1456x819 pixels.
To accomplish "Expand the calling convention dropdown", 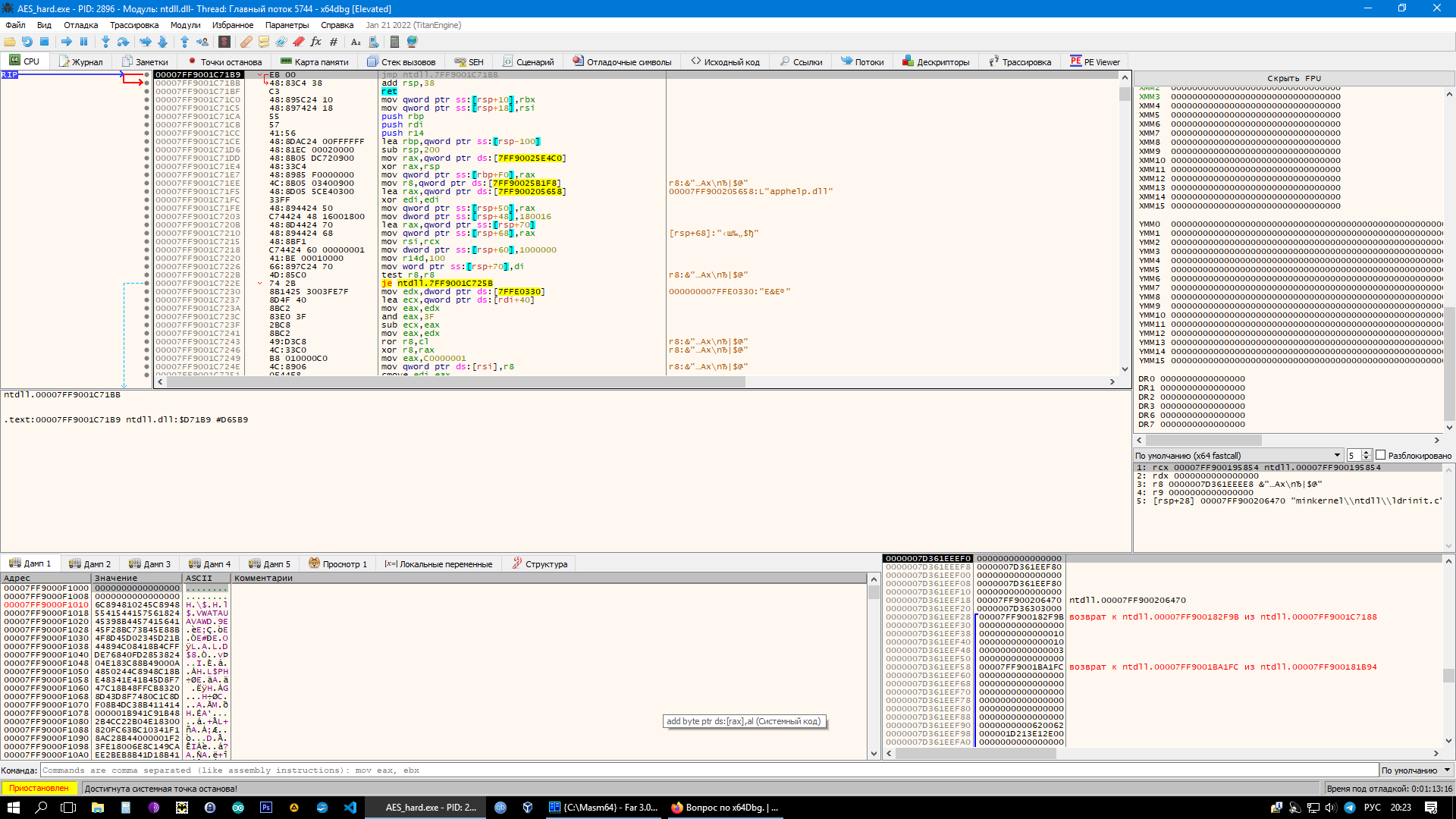I will click(x=1337, y=455).
